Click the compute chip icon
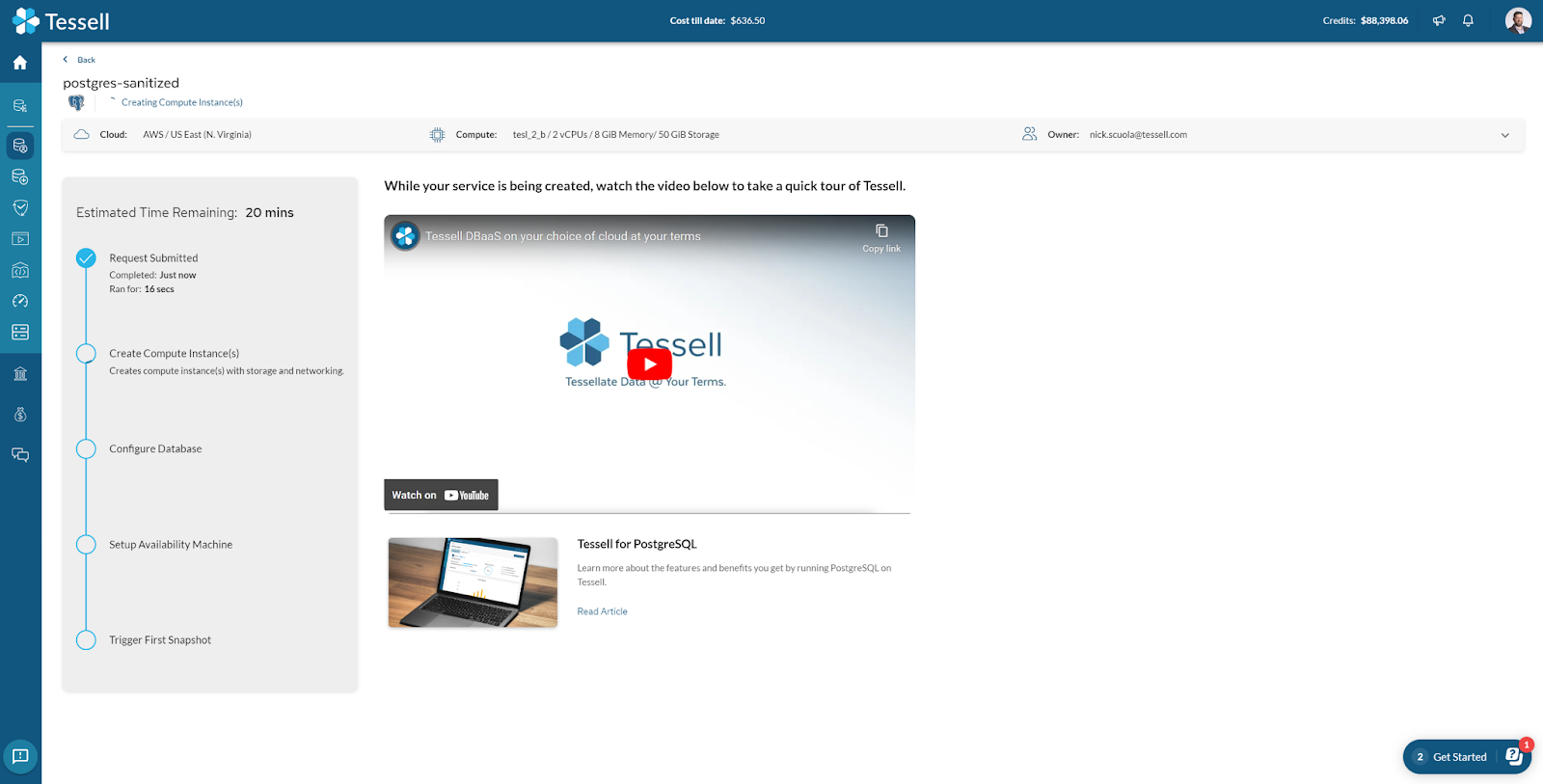The height and width of the screenshot is (784, 1543). (x=437, y=135)
